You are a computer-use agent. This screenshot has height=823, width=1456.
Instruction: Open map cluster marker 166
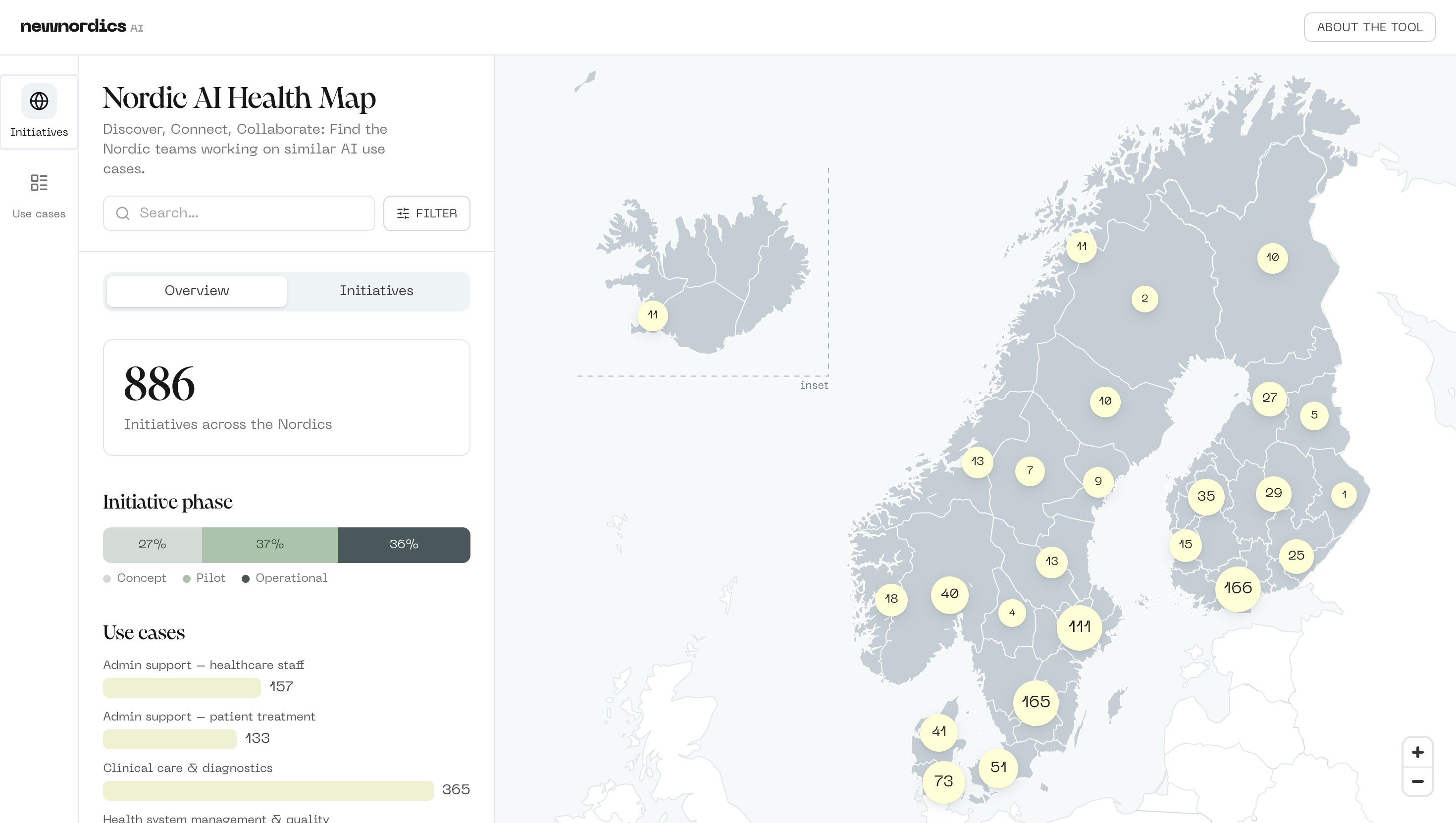point(1238,588)
